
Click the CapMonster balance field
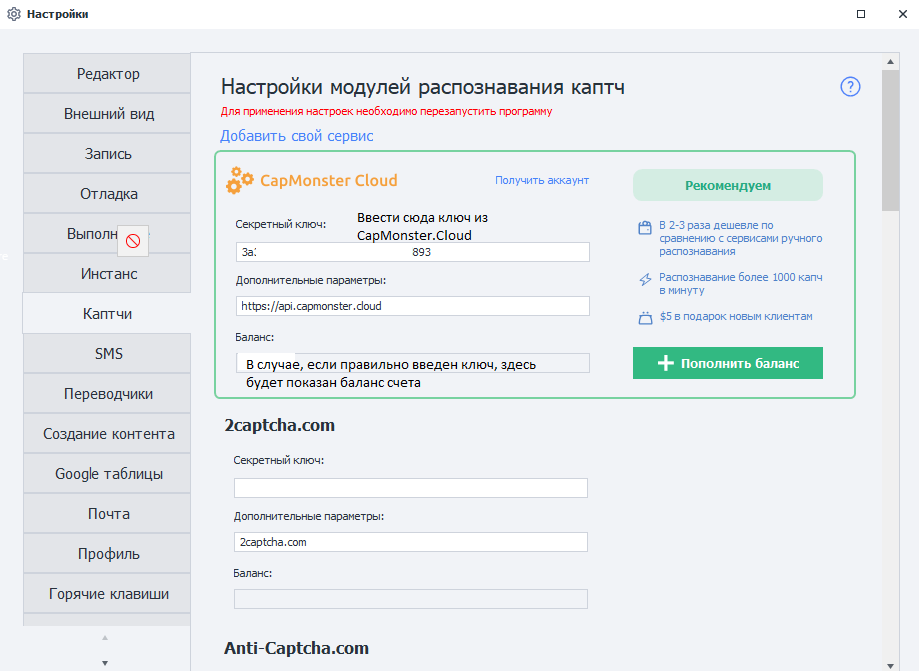413,363
